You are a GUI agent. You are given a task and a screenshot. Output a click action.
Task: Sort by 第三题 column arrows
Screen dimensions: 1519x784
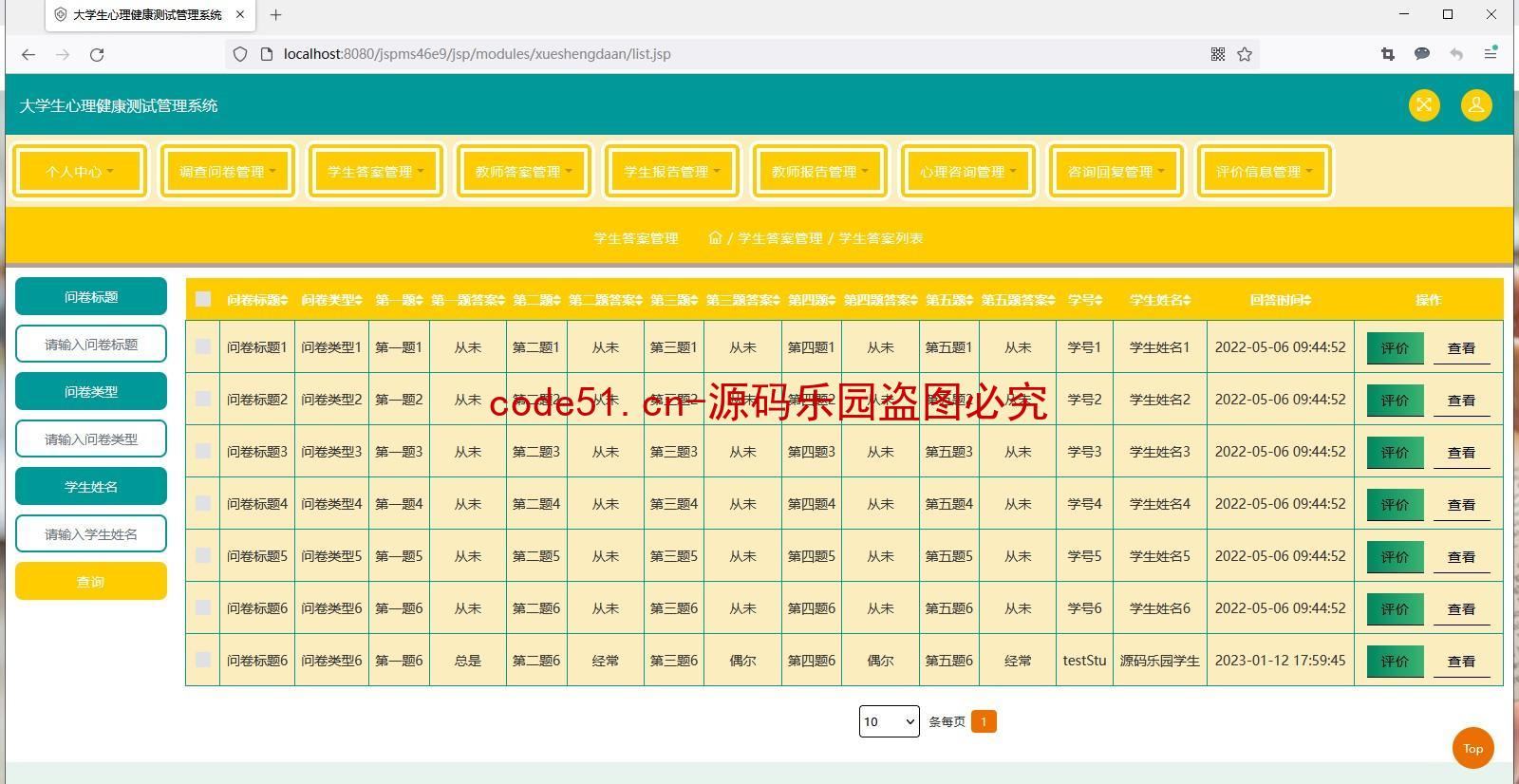click(x=695, y=300)
